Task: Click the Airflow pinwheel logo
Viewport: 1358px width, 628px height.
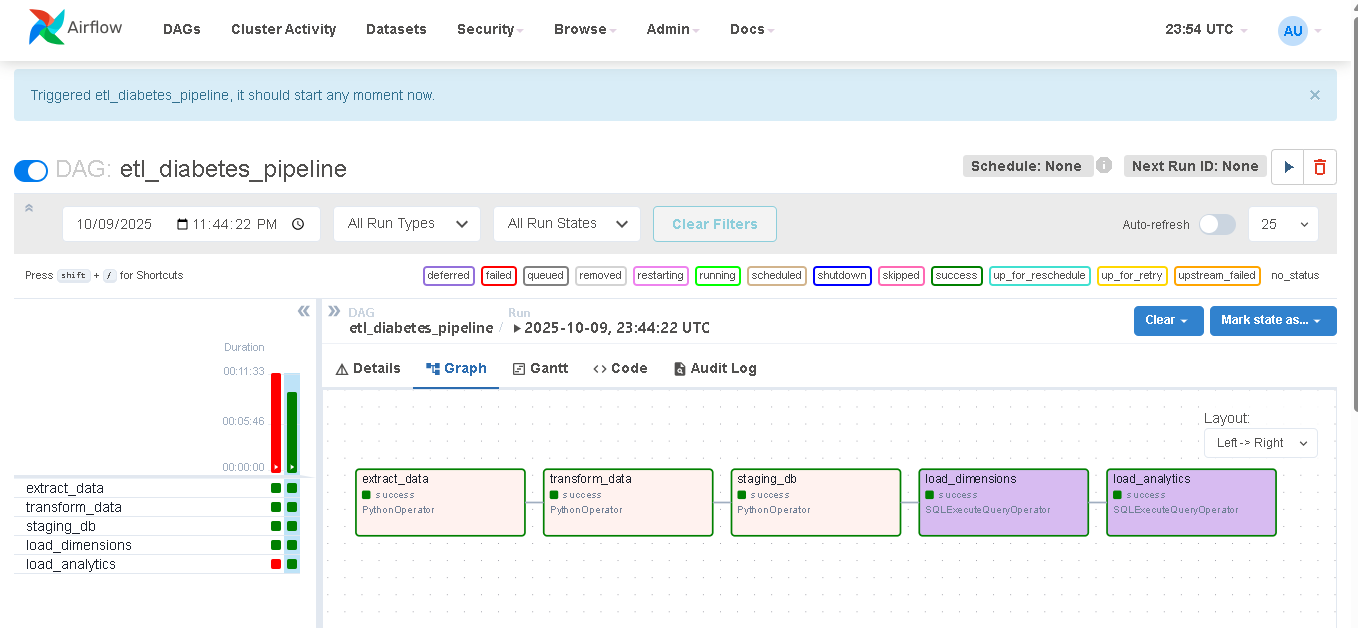Action: pyautogui.click(x=46, y=28)
